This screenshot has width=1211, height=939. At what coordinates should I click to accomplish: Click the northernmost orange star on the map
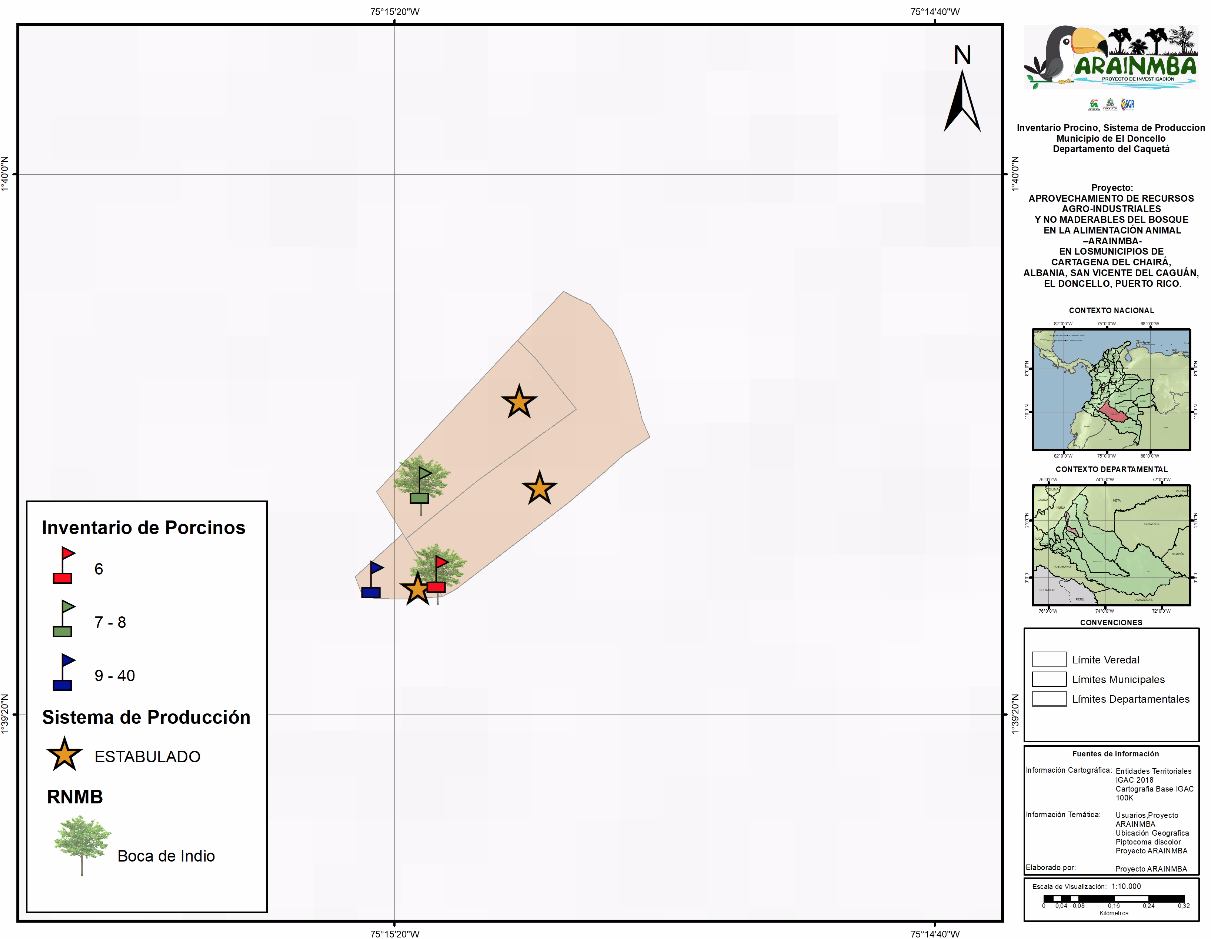519,402
